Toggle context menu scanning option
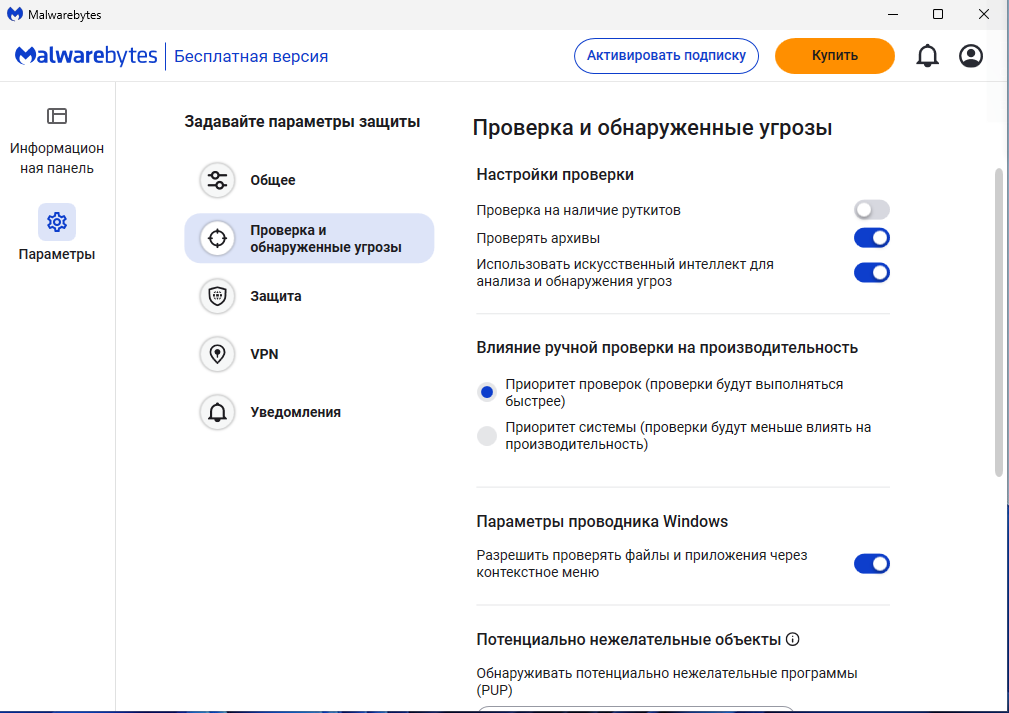The image size is (1009, 713). (x=871, y=564)
